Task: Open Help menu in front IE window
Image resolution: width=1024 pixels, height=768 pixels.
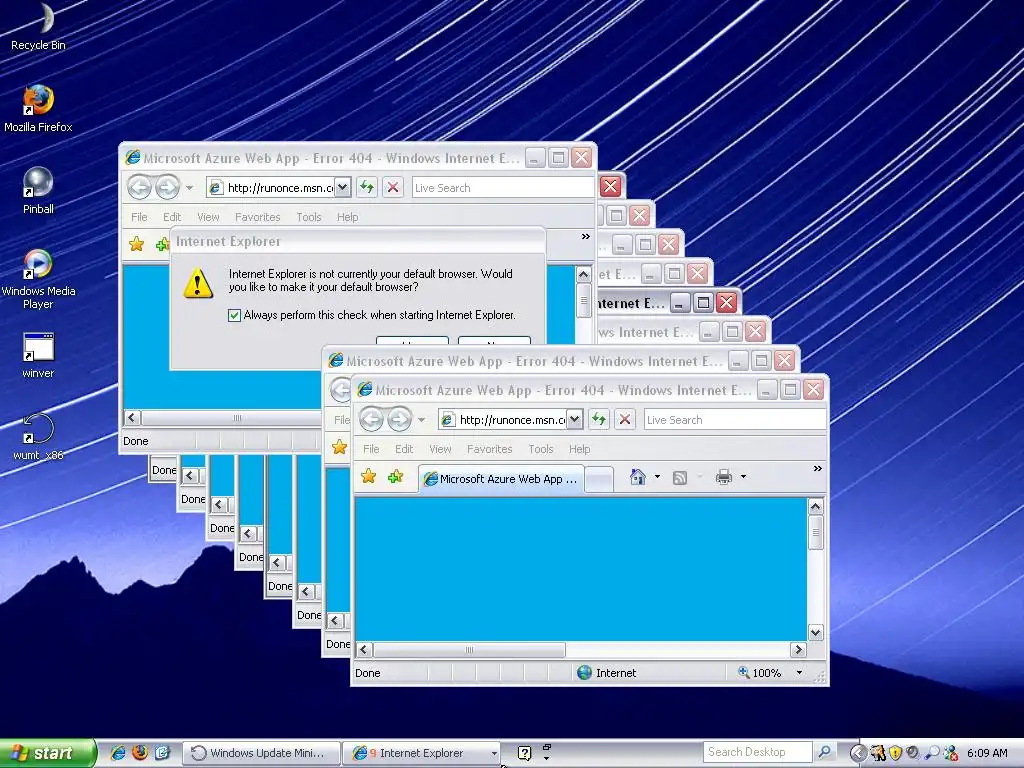Action: (x=579, y=449)
